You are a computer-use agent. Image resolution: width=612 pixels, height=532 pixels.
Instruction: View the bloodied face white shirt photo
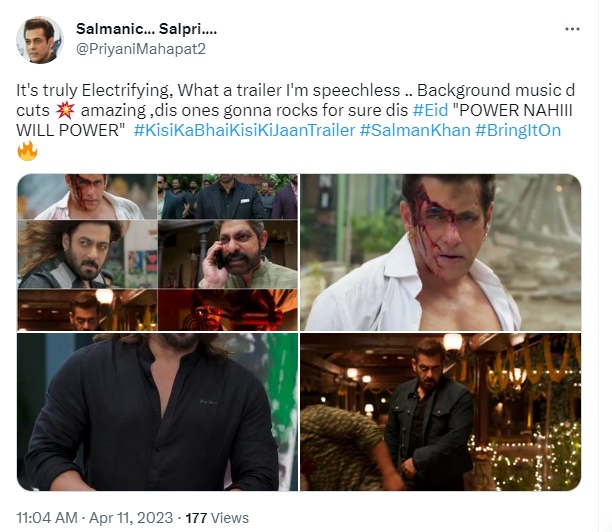click(x=440, y=252)
